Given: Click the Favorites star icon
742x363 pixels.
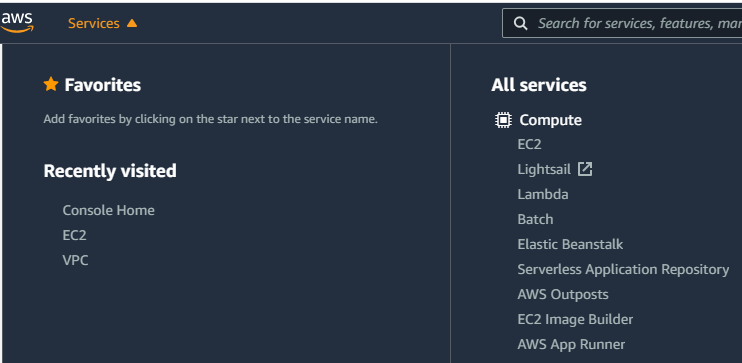Looking at the screenshot, I should 51,84.
